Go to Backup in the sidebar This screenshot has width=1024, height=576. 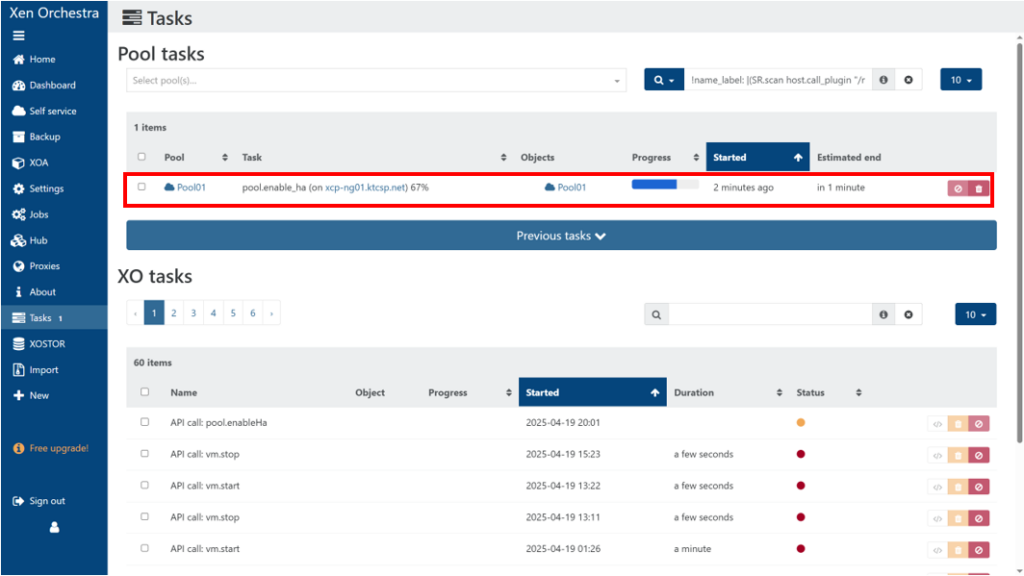(x=44, y=137)
